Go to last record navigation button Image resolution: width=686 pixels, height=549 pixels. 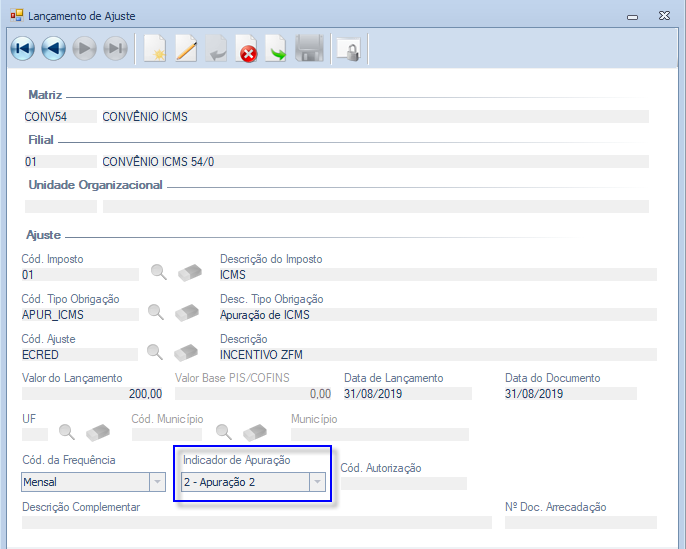point(116,48)
